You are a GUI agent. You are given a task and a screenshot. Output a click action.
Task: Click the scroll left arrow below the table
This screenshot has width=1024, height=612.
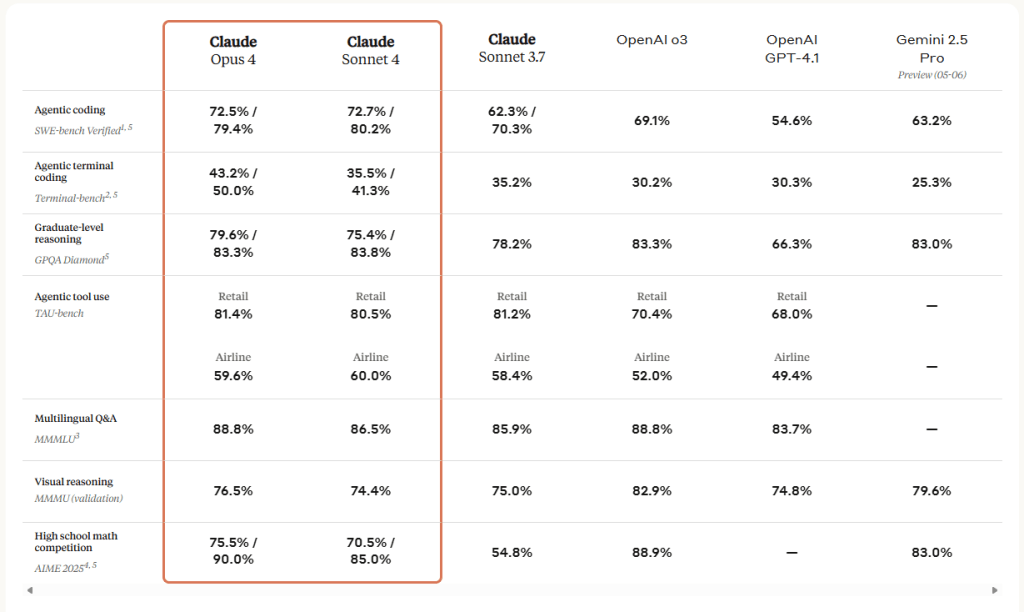pos(29,590)
